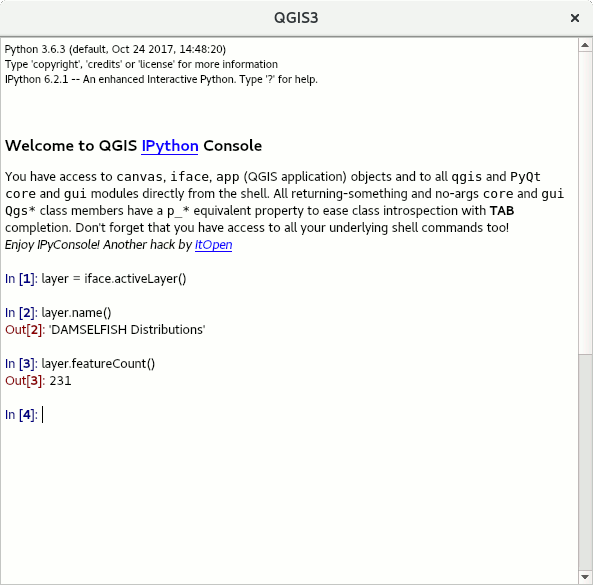Open the IPython link in the welcome heading
The height and width of the screenshot is (585, 593).
point(170,146)
